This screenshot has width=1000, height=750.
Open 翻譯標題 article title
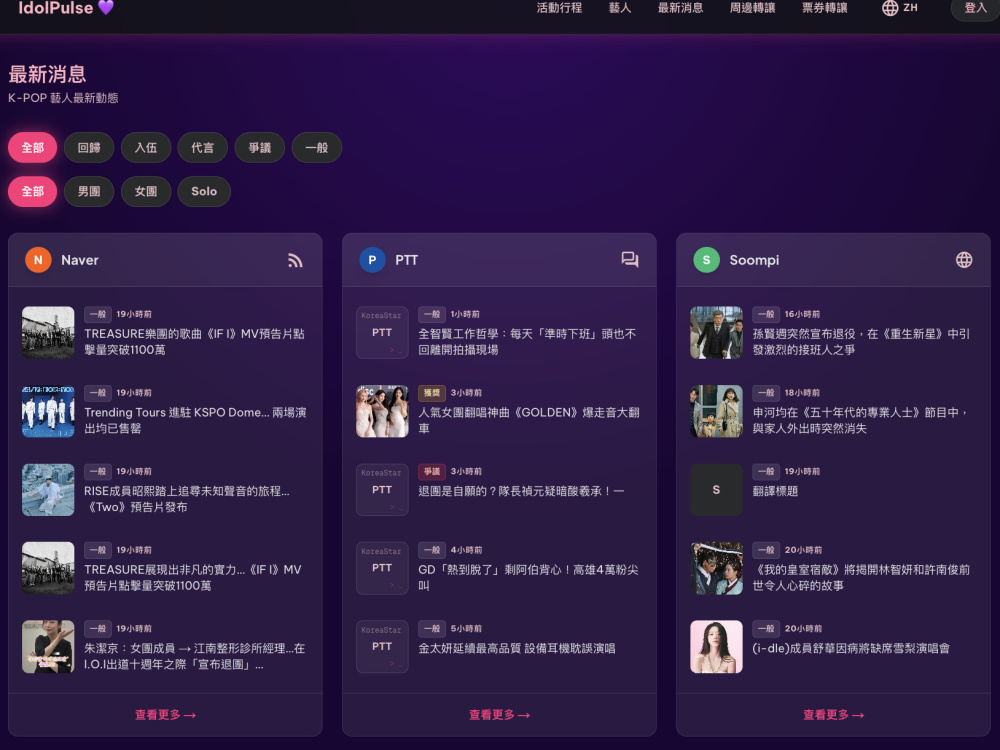(x=776, y=491)
